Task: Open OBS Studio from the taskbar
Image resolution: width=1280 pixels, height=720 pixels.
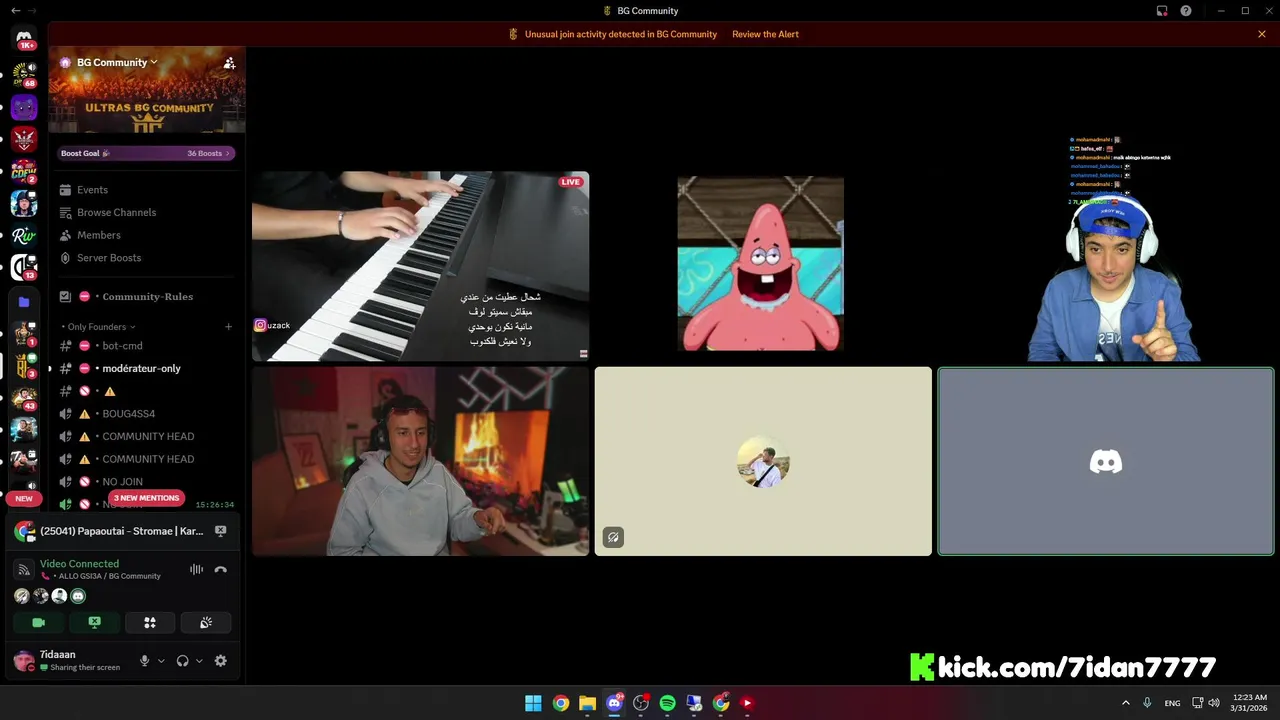Action: pos(641,703)
